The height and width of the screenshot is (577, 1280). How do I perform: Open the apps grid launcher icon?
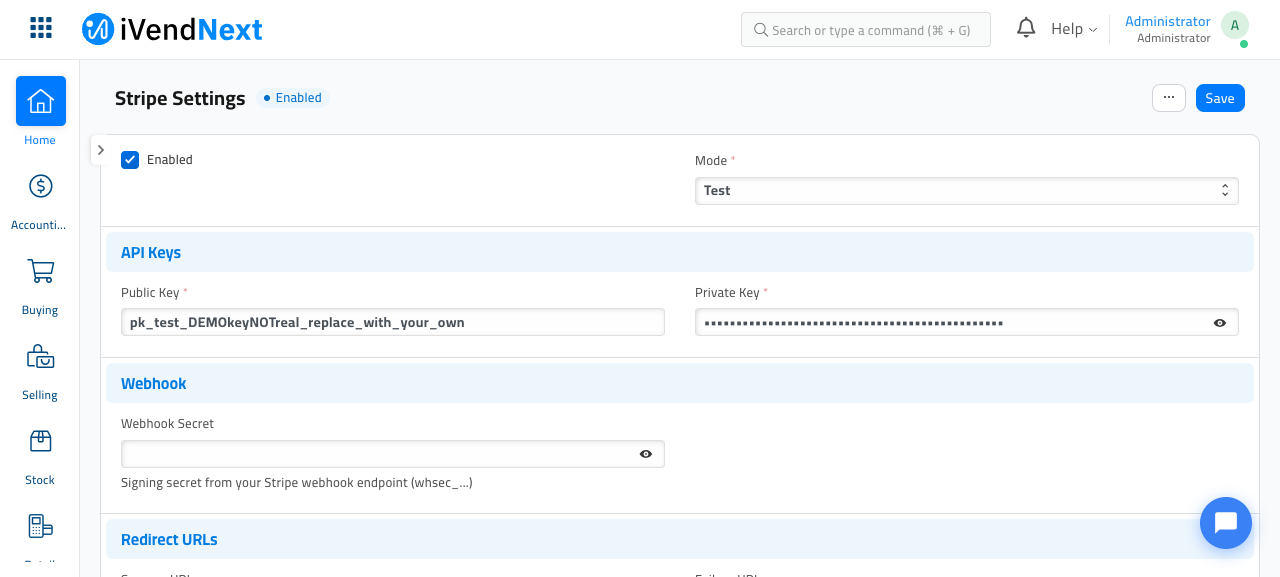(x=41, y=28)
